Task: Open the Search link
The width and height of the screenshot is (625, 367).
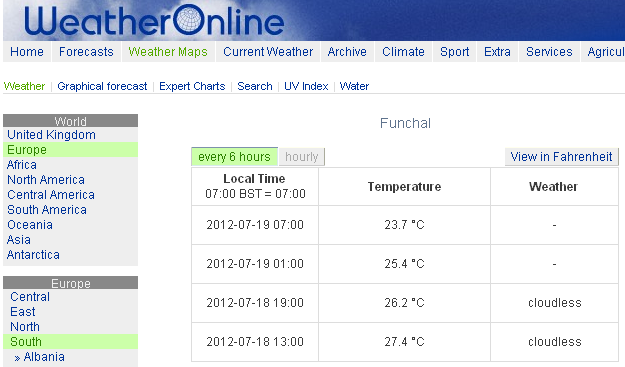Action: tap(255, 86)
